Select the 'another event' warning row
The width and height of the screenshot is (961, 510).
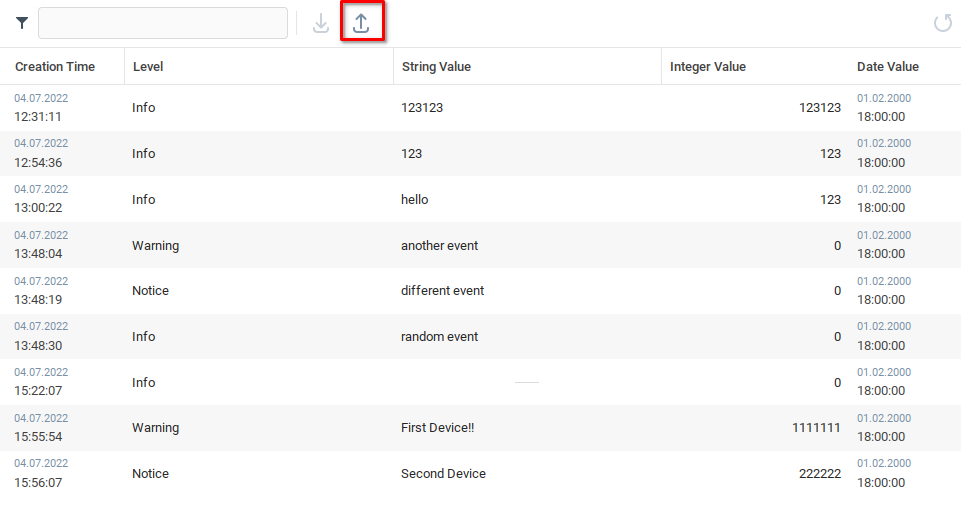[x=439, y=246]
